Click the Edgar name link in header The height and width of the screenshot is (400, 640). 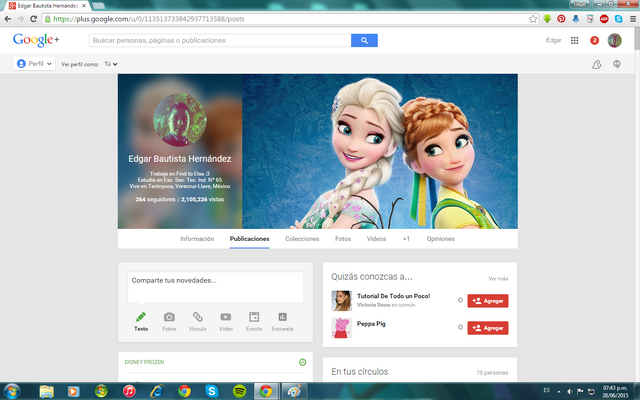[x=553, y=40]
